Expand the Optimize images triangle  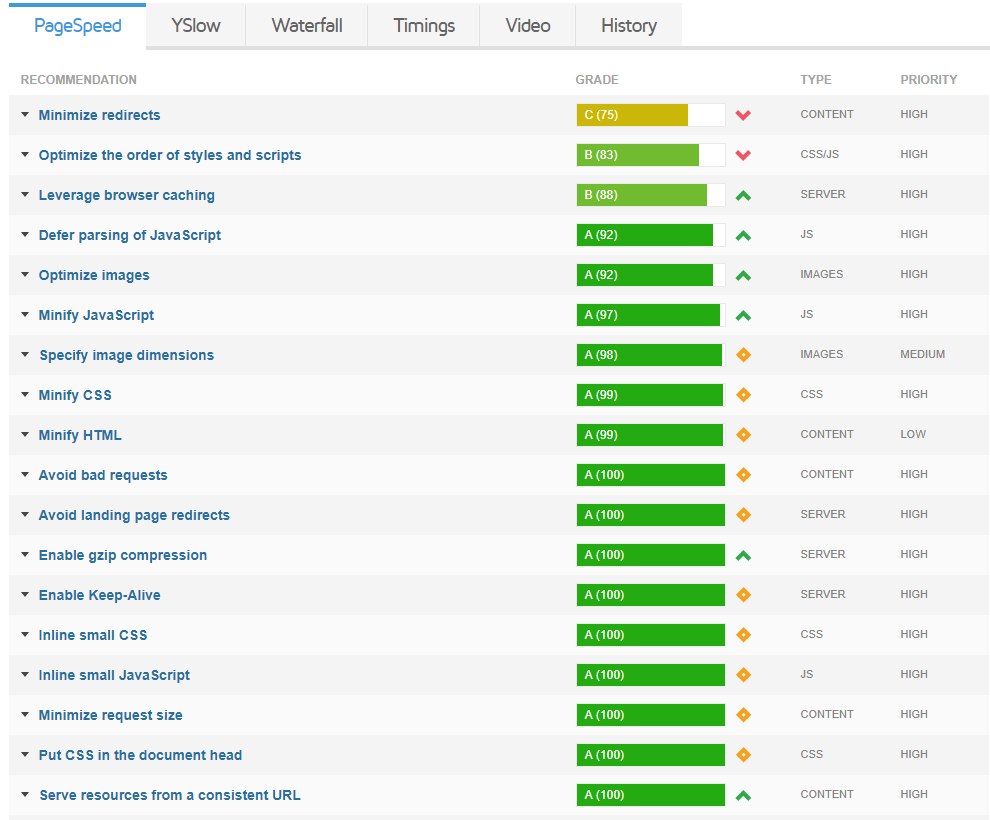coord(26,275)
